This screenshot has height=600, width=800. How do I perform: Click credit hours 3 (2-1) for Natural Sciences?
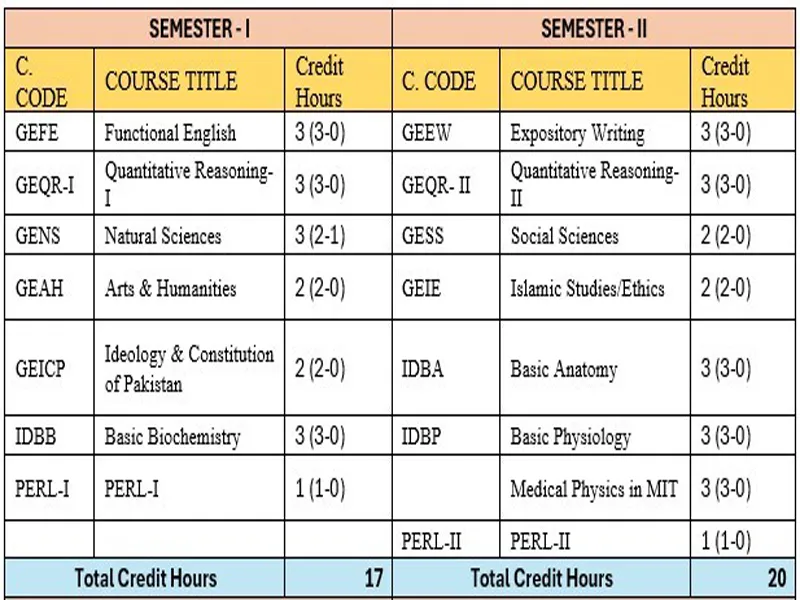[319, 236]
